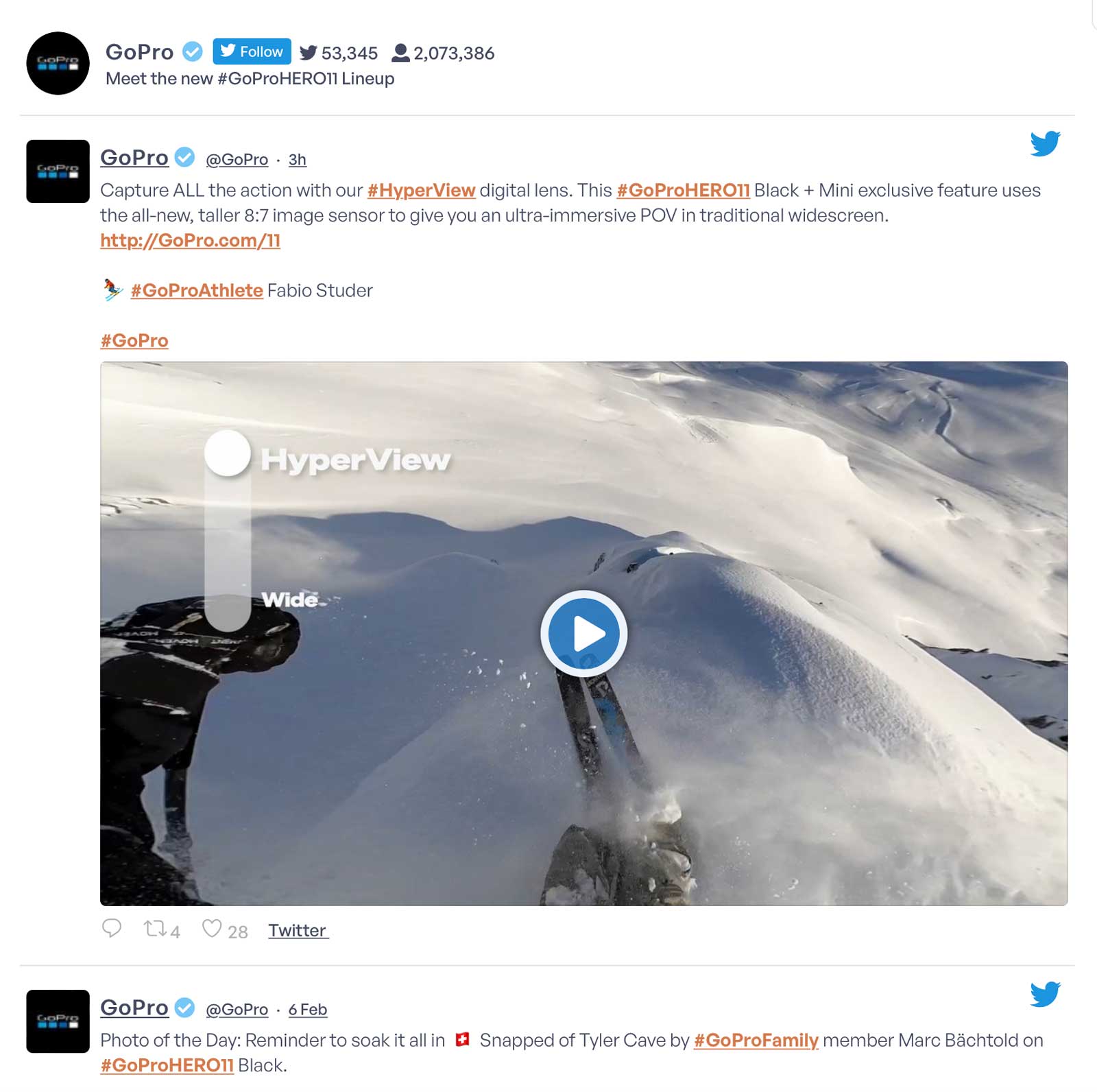Image resolution: width=1097 pixels, height=1092 pixels.
Task: Open the GoPro author name on the 6 Feb tweet
Action: (134, 1007)
